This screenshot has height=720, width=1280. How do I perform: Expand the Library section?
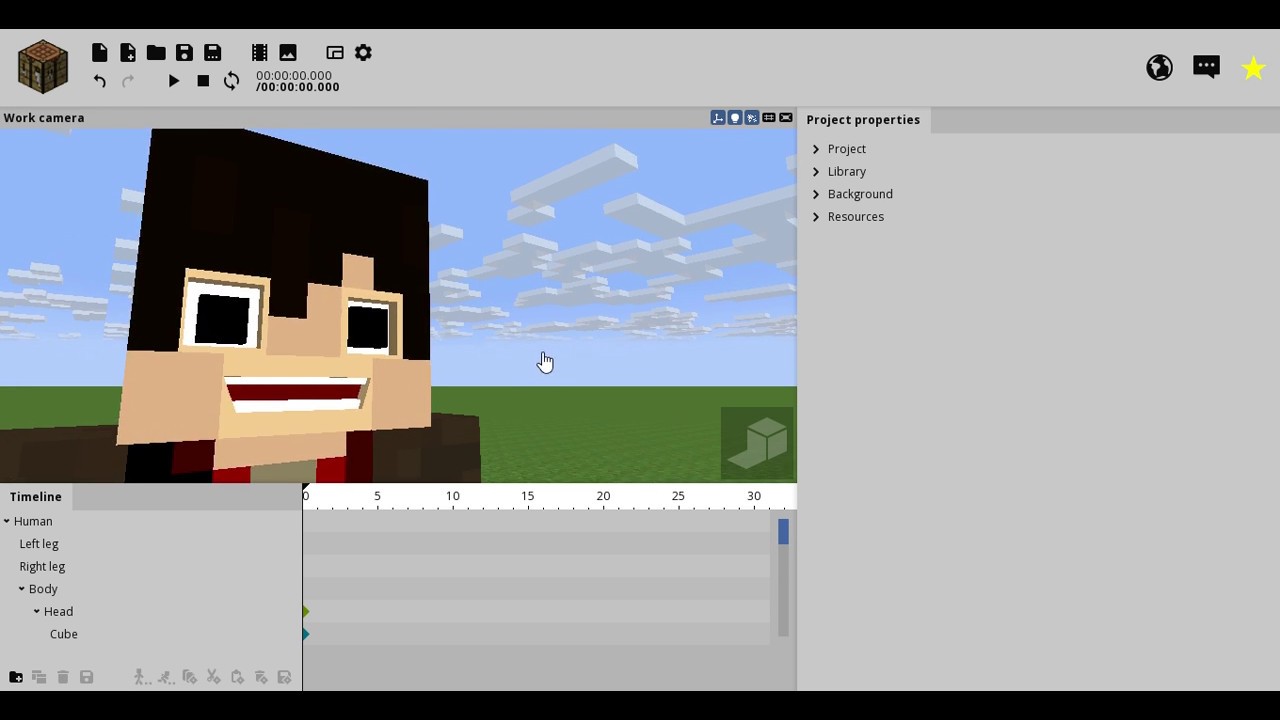point(816,172)
